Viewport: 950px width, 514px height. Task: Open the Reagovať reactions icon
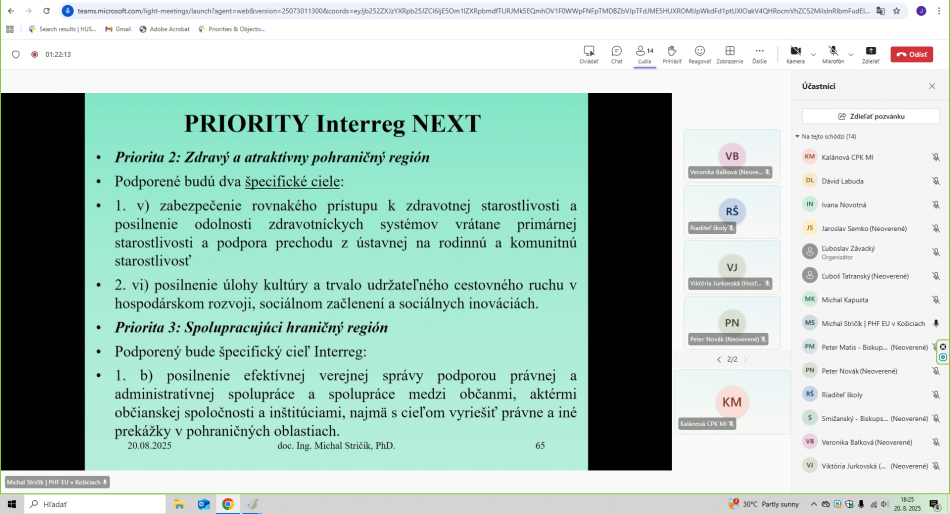[x=700, y=53]
